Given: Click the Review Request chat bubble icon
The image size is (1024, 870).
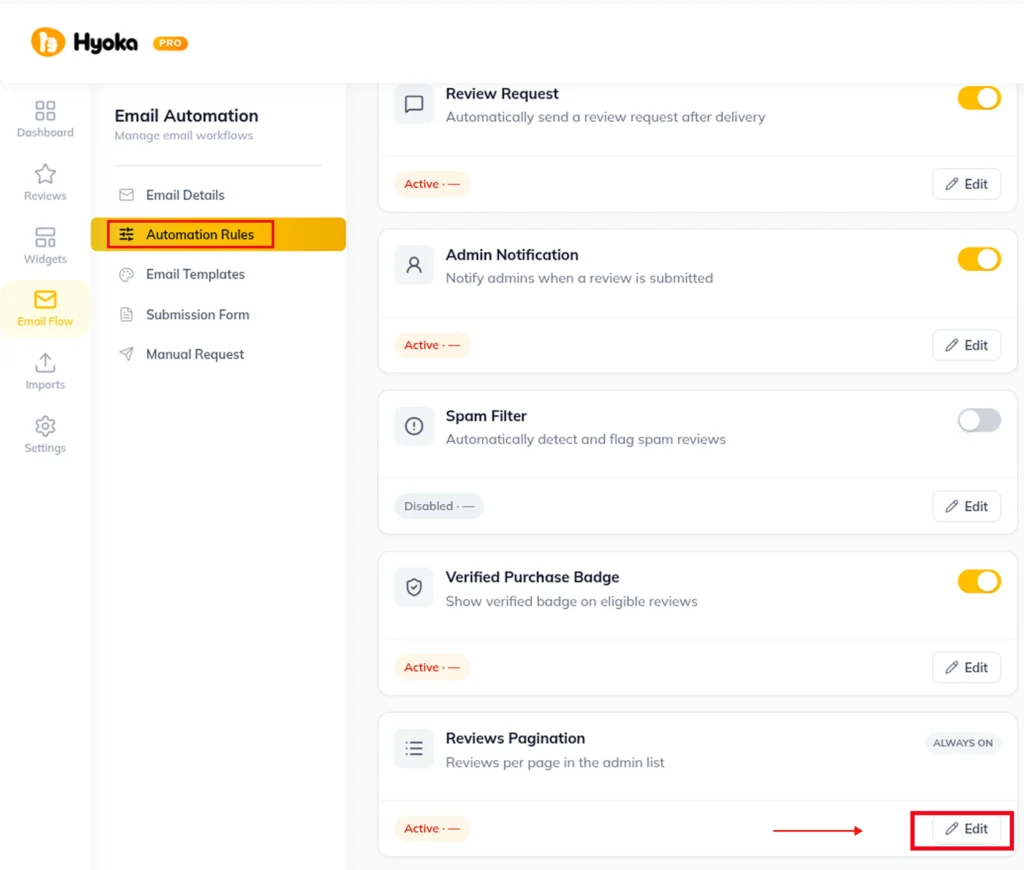Looking at the screenshot, I should point(414,104).
